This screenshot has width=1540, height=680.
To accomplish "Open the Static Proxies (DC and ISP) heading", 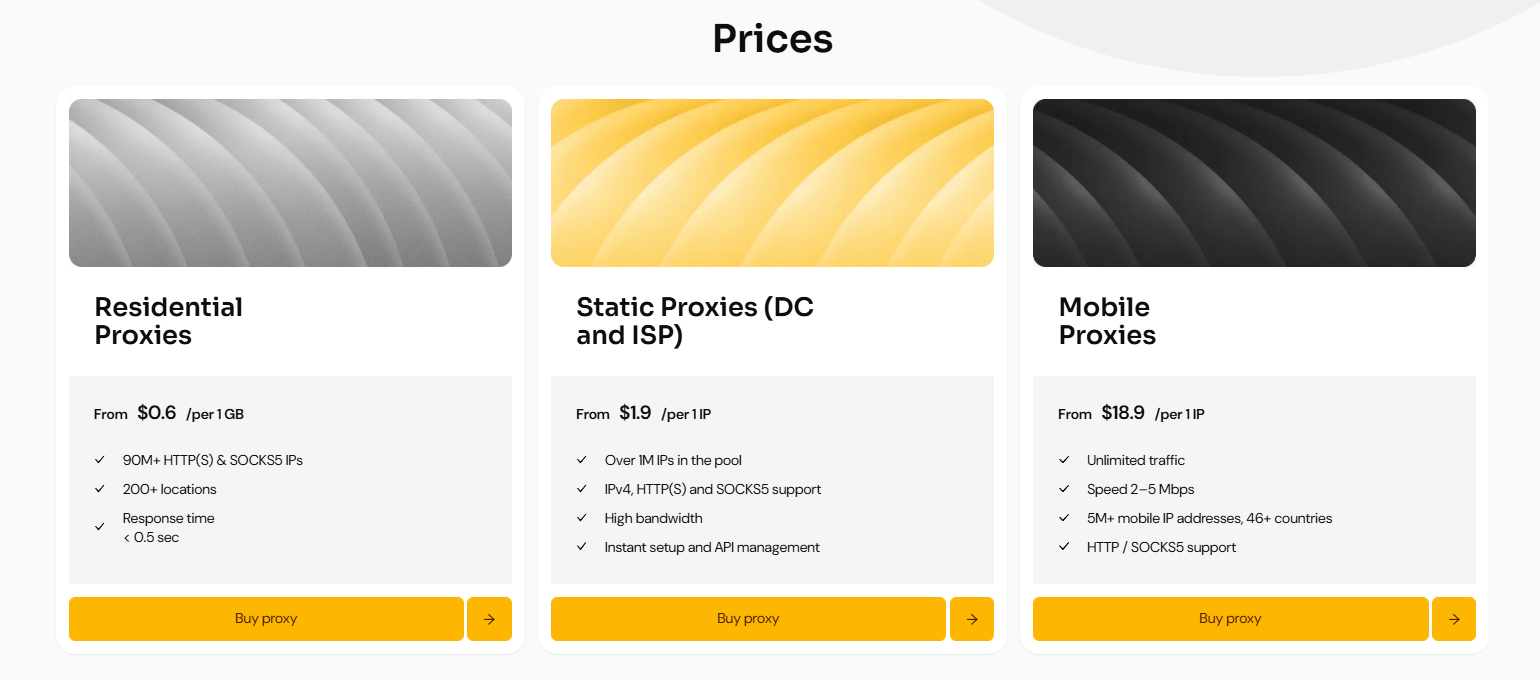I will coord(695,321).
